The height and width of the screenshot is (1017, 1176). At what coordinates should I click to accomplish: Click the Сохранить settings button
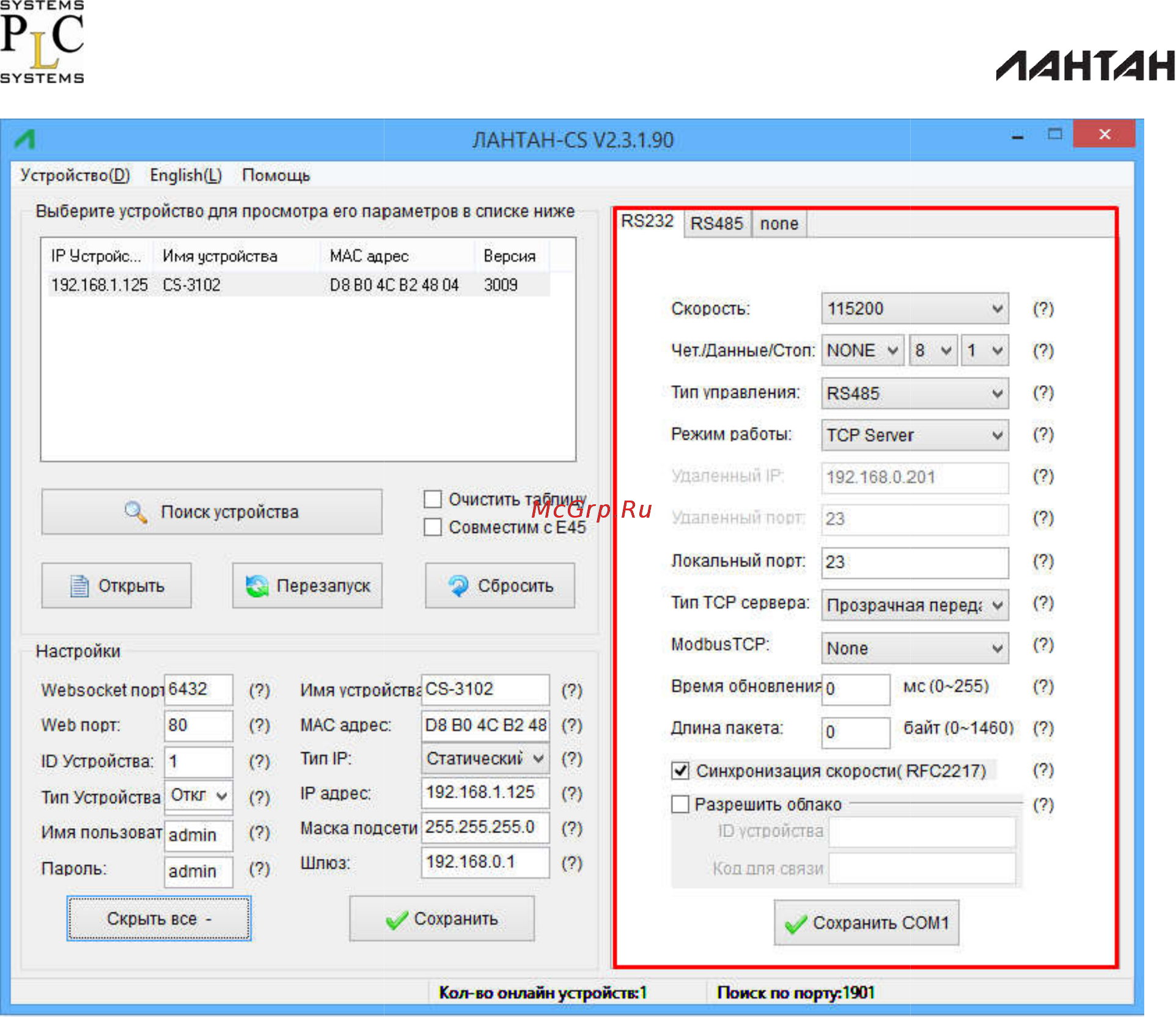[x=442, y=919]
